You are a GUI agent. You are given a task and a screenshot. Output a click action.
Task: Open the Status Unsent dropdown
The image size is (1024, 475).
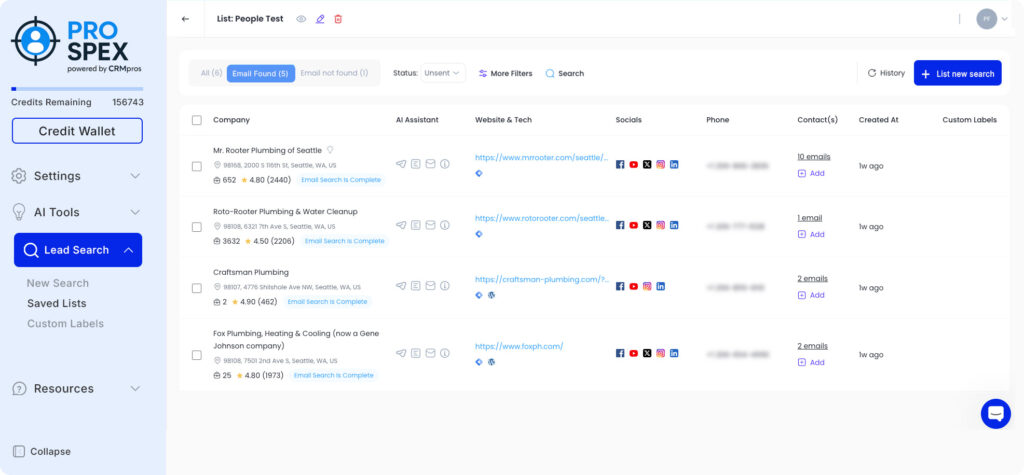click(443, 73)
